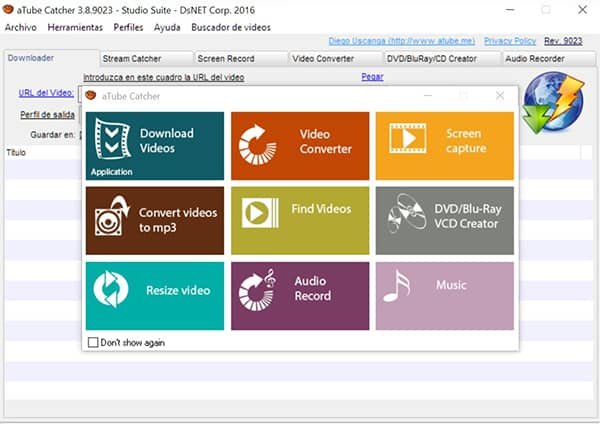Switch to the Screen Record tab

point(241,59)
